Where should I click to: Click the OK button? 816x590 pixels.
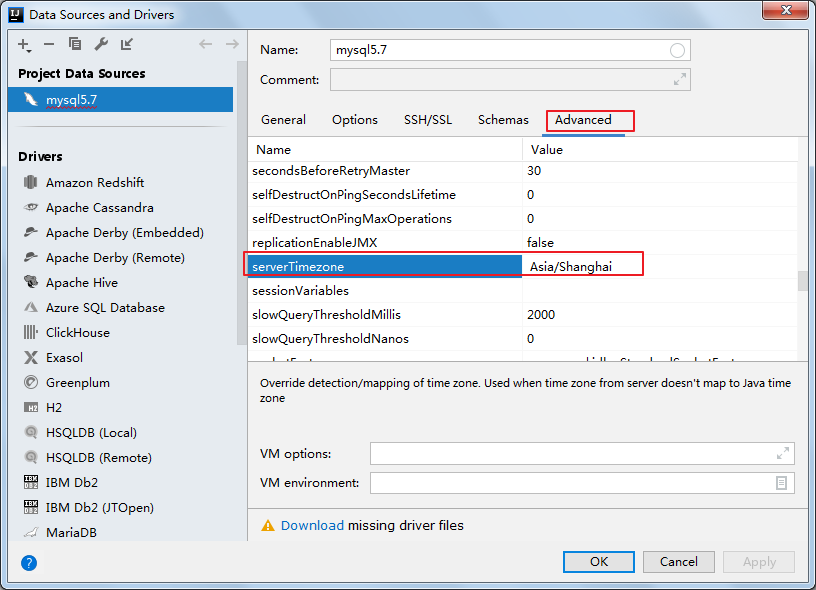[598, 562]
